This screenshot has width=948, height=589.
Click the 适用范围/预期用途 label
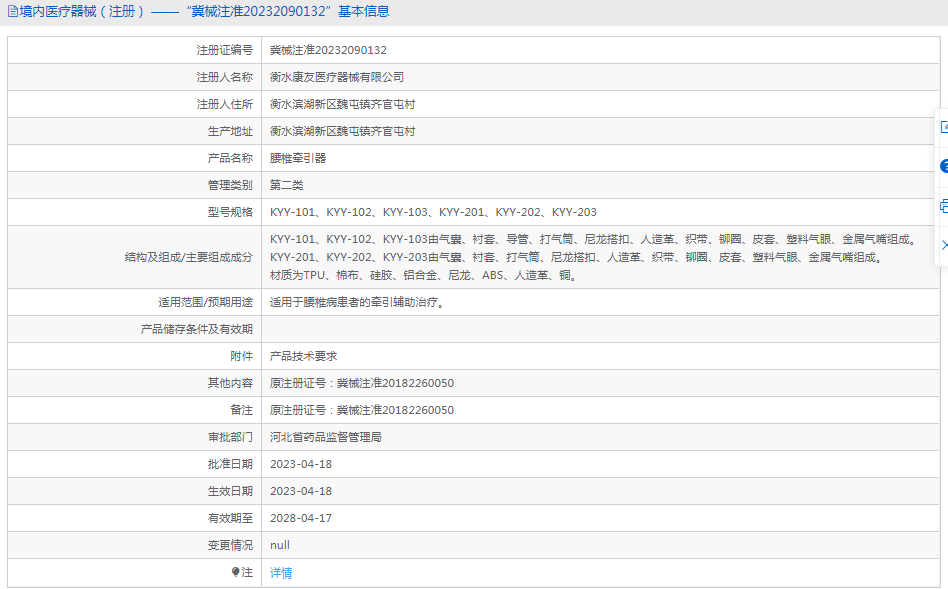tap(206, 302)
